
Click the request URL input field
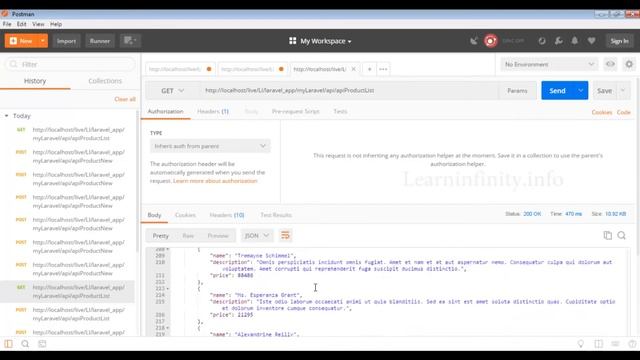[x=349, y=91]
